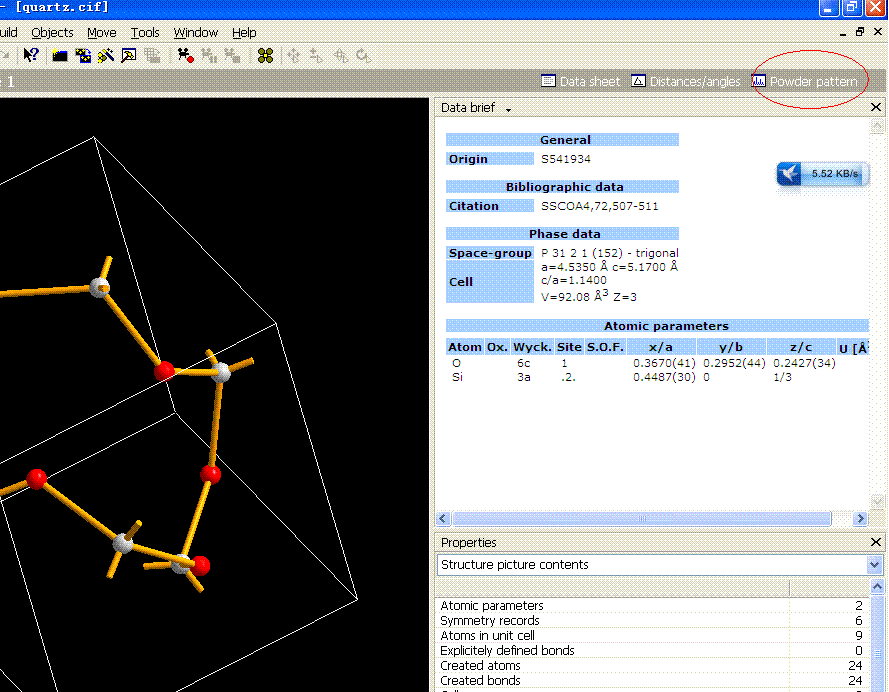This screenshot has width=889, height=692.
Task: Close the Data brief panel
Action: click(x=876, y=107)
